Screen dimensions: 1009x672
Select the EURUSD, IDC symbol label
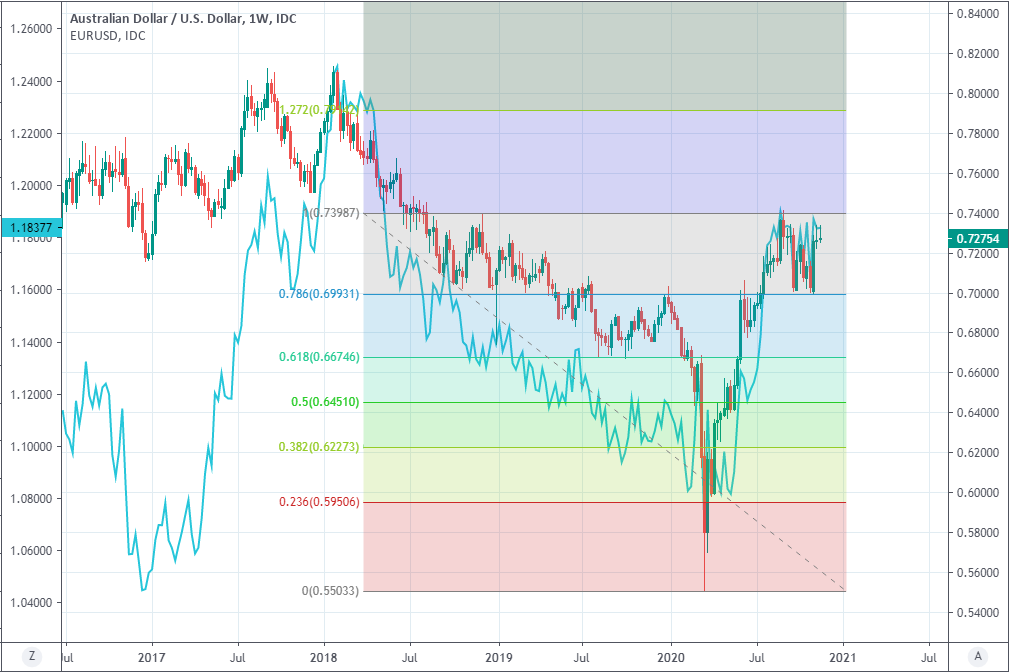click(x=107, y=36)
